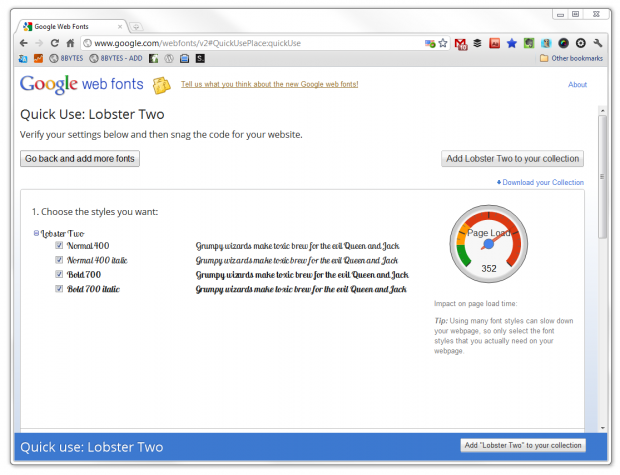The width and height of the screenshot is (620, 475).
Task: Click the Bold 700 italic sample sentence
Action: (x=301, y=289)
